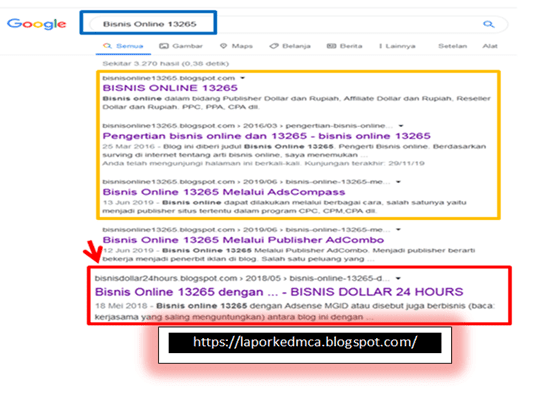The width and height of the screenshot is (547, 396).
Task: Expand dropdown arrow beside bisnisdollar24hours.blogspot.com URL
Action: click(x=398, y=278)
